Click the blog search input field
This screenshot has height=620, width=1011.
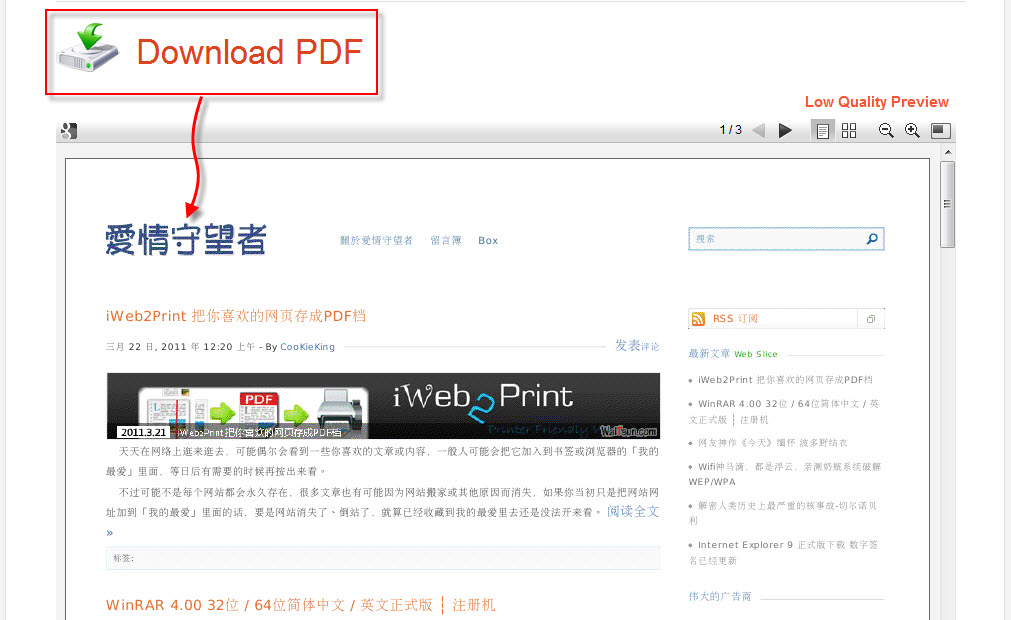pos(775,239)
